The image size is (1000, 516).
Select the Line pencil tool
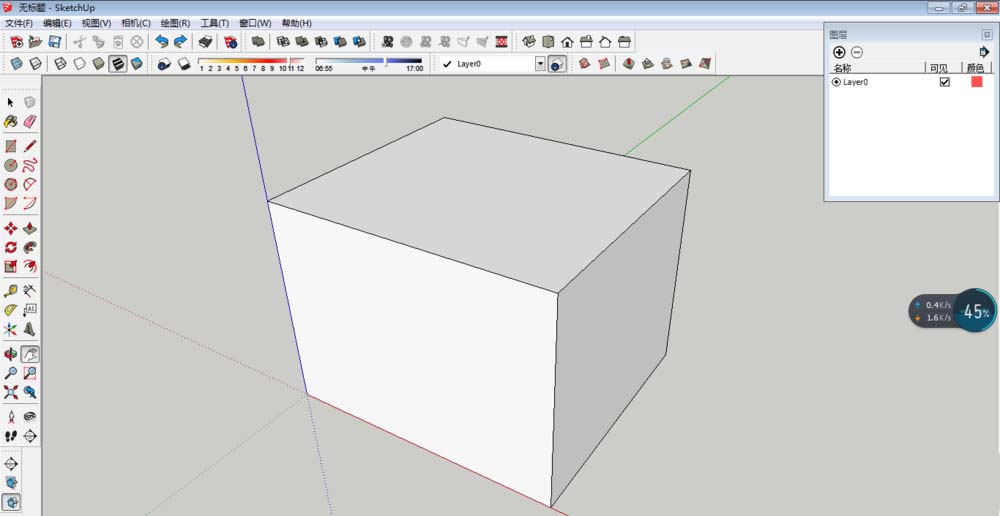(x=30, y=146)
